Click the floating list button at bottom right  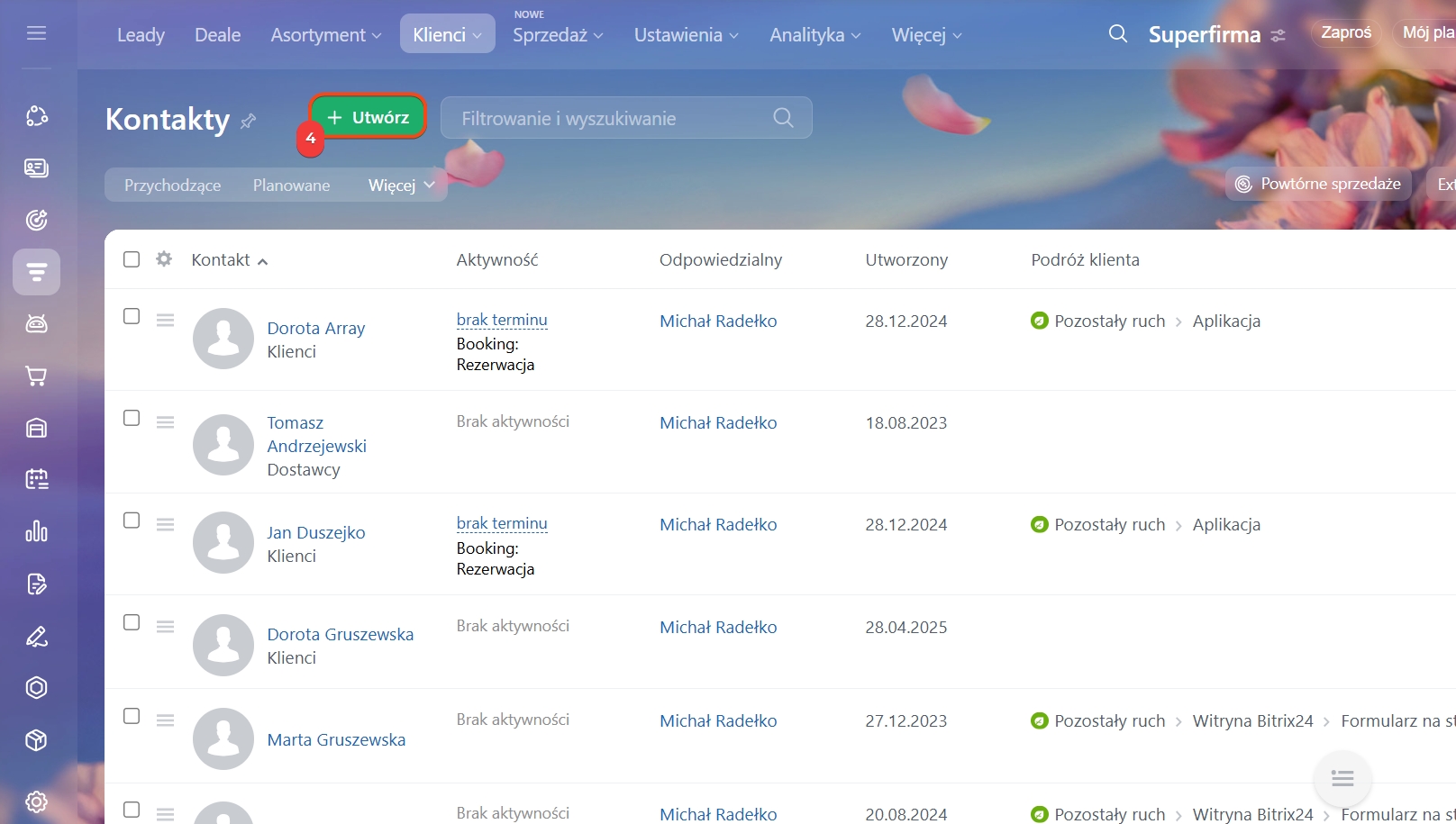[1342, 779]
